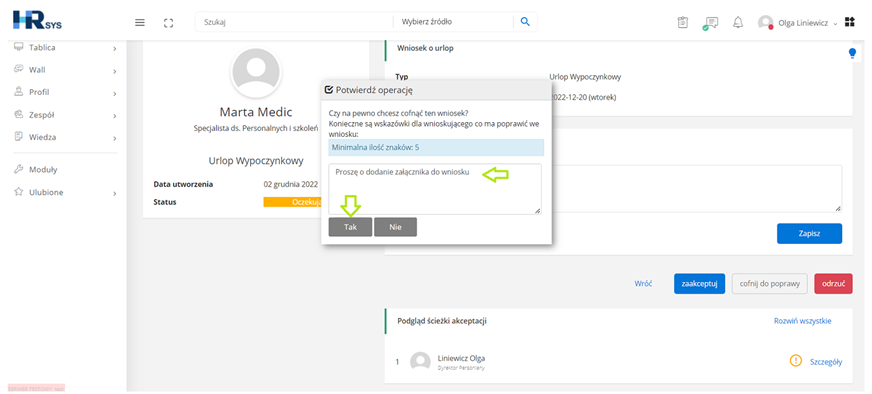Open the apps grid icon
872x394 pixels.
[849, 22]
